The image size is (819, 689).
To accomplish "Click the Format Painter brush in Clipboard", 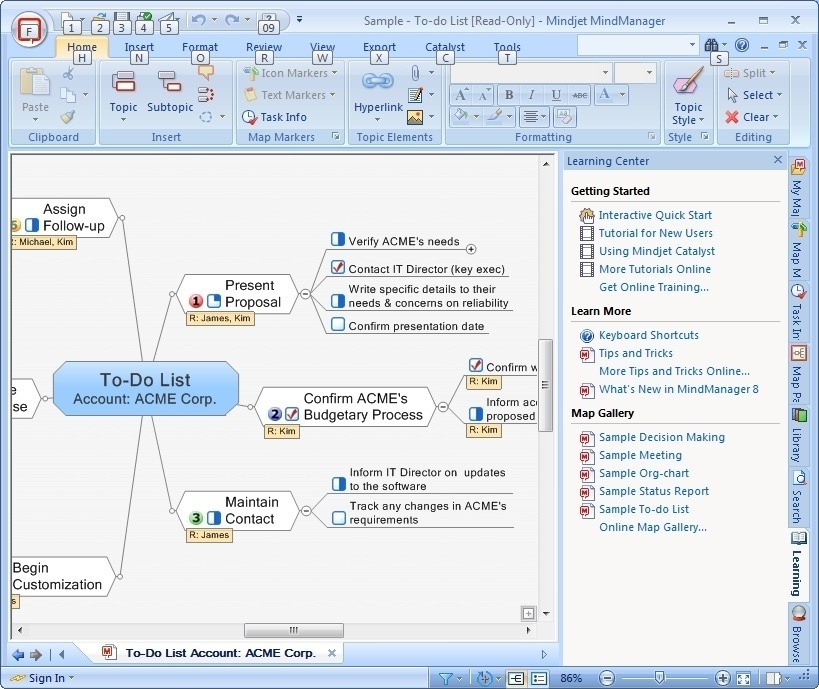I will point(68,117).
